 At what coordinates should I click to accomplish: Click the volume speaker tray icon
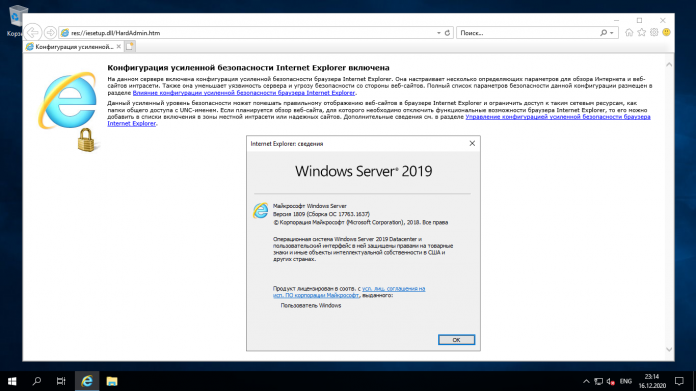[611, 381]
